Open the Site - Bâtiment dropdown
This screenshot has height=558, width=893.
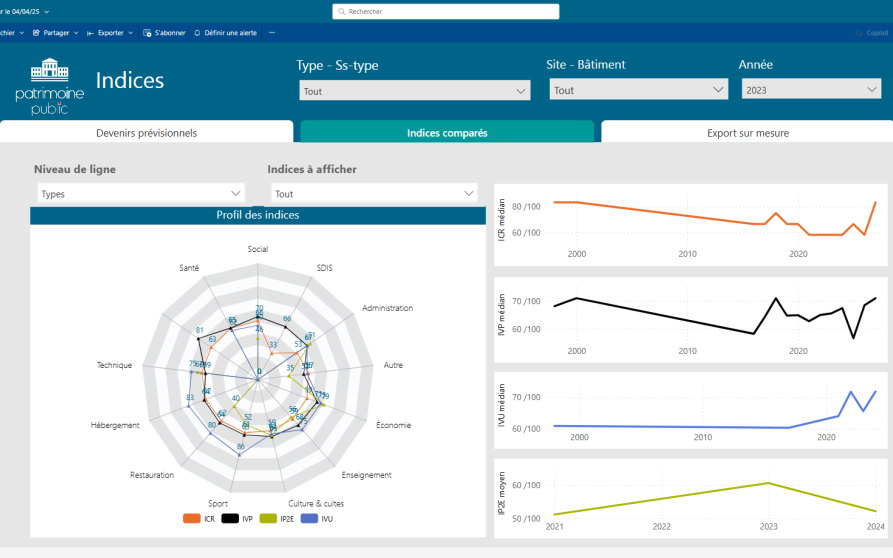638,90
